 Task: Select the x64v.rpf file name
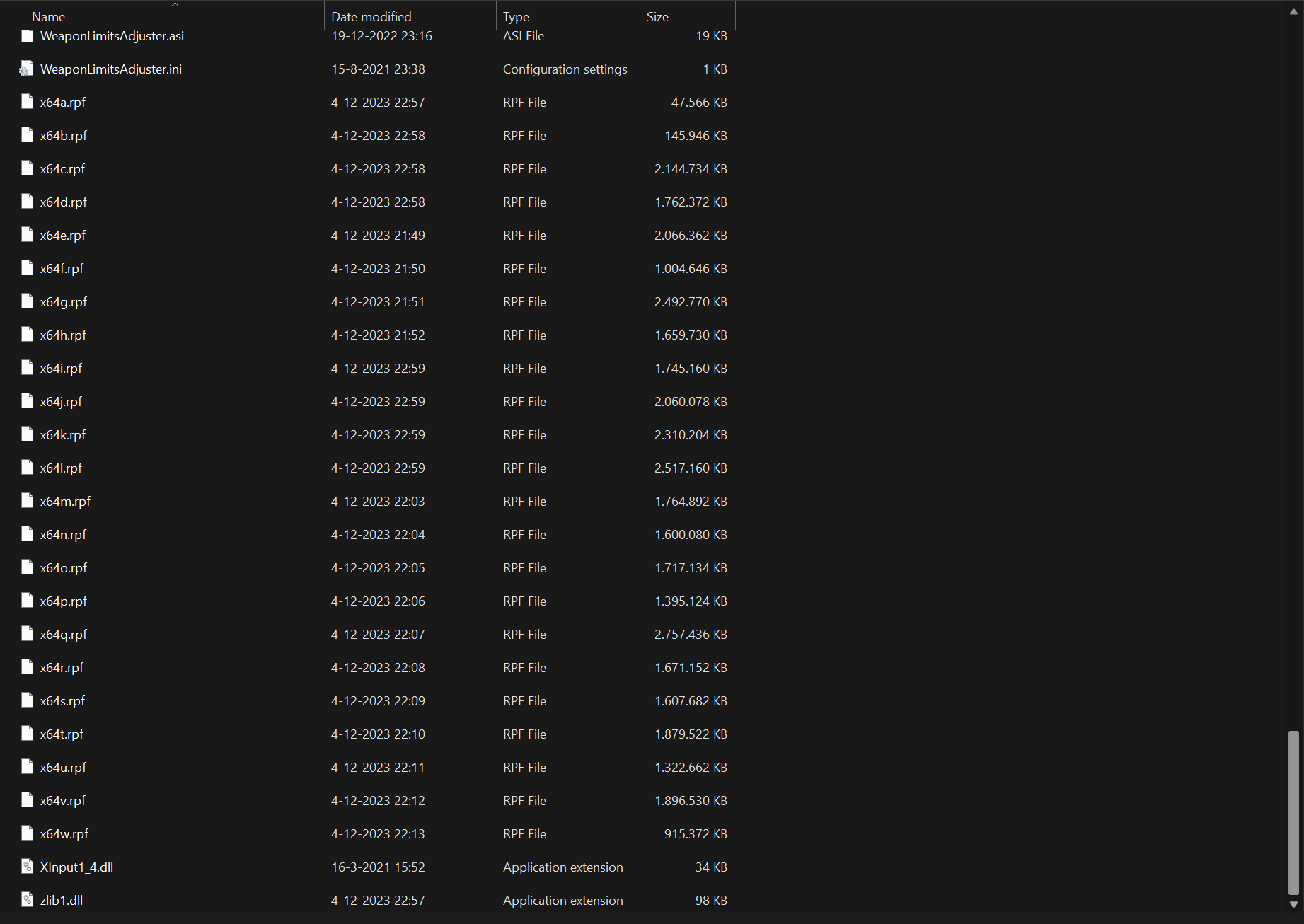62,800
